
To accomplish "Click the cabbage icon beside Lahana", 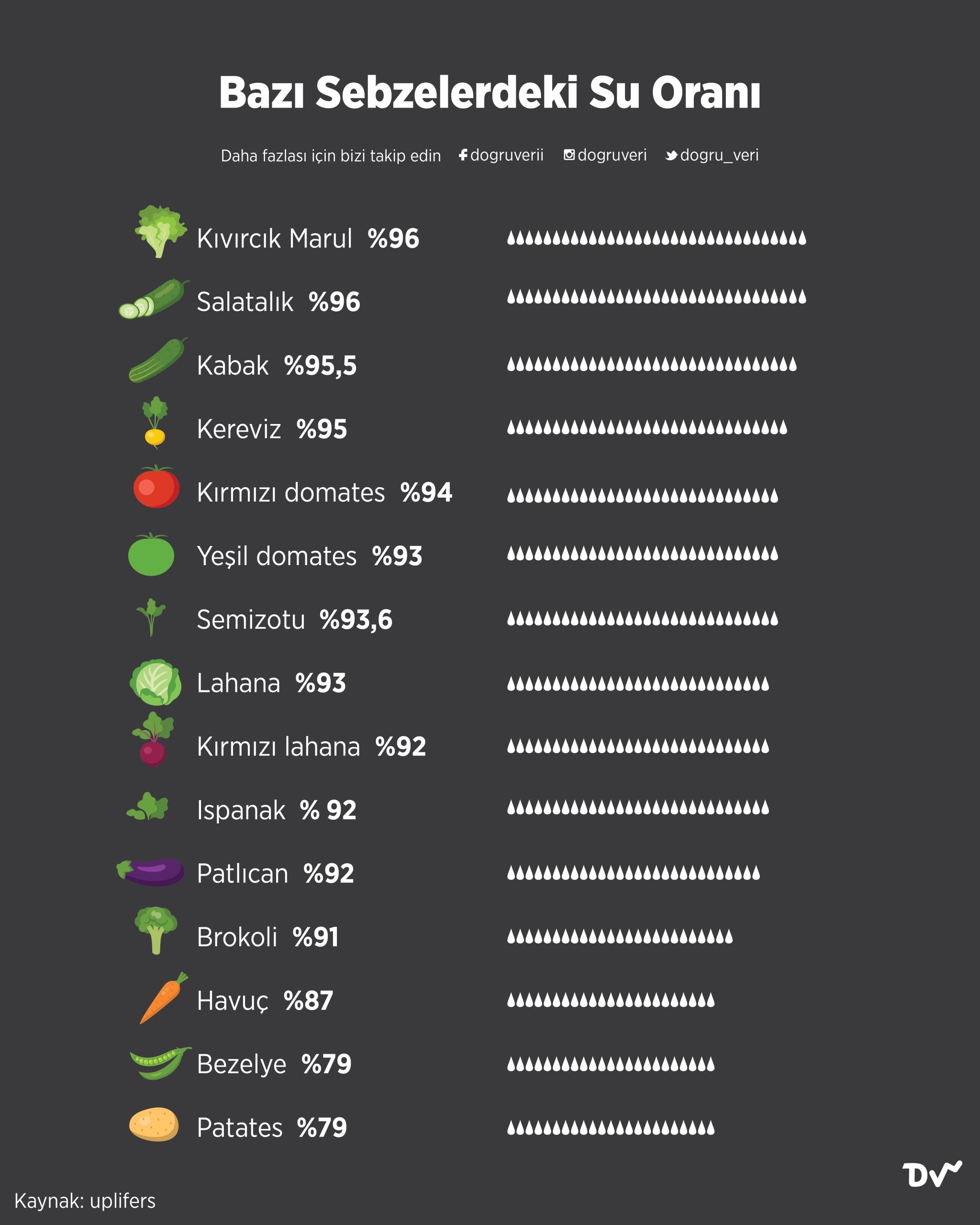I will tap(156, 682).
